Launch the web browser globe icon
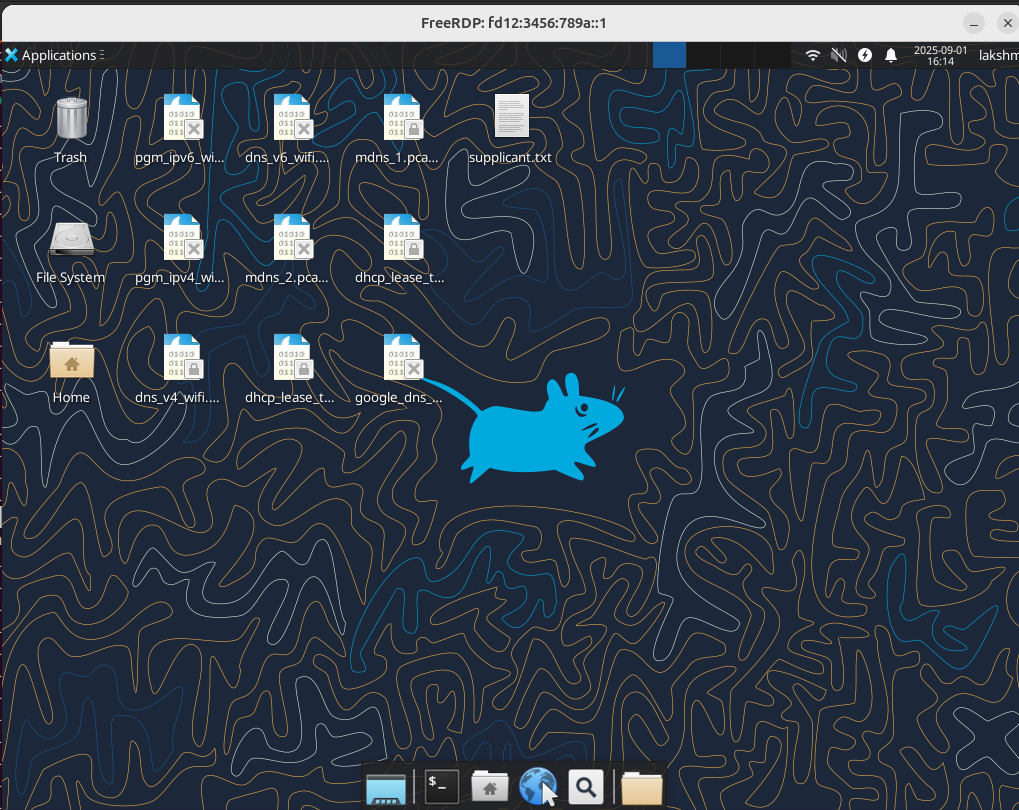Screen dimensions: 1019x810 click(x=537, y=786)
